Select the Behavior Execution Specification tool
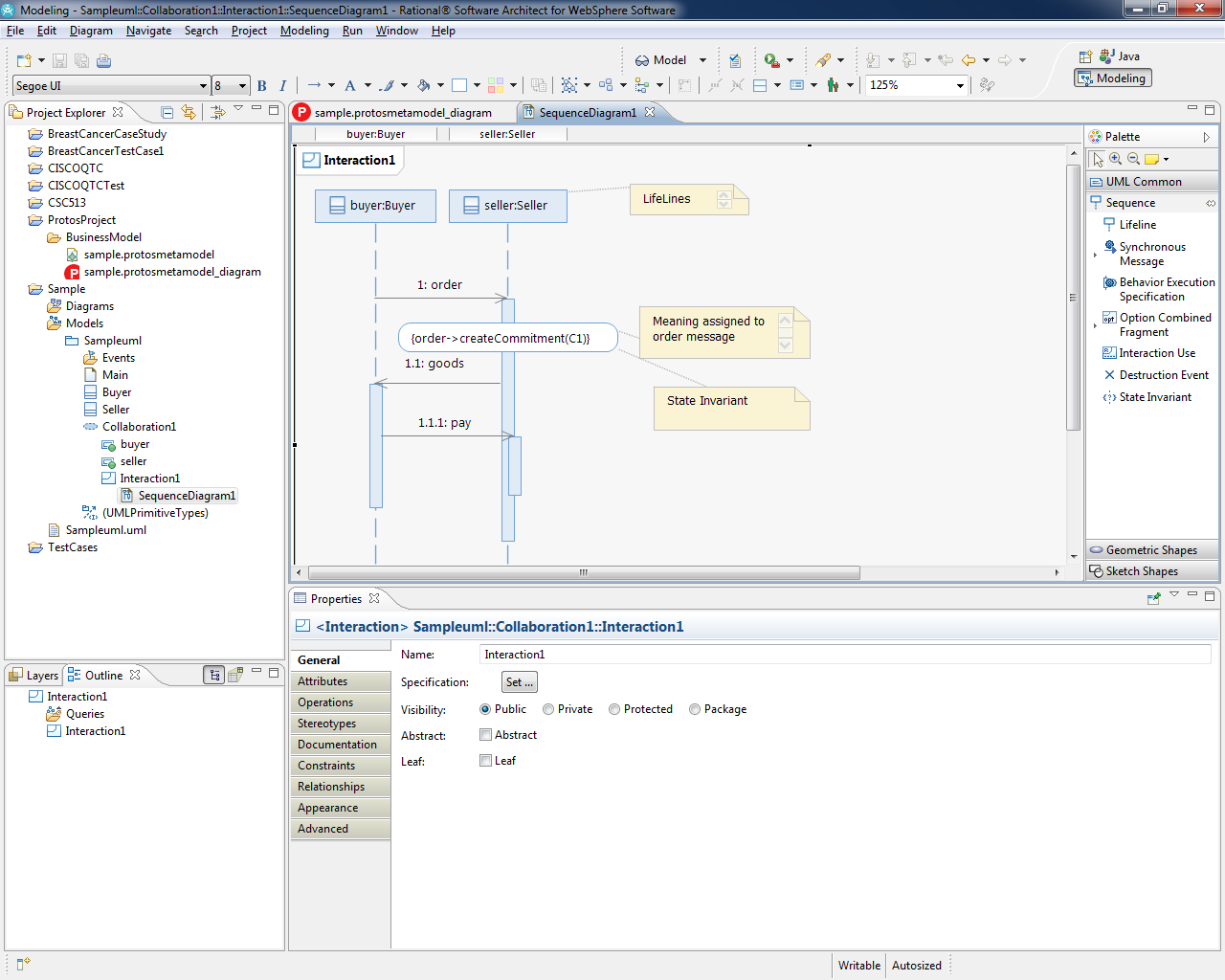The image size is (1225, 980). pos(1158,289)
